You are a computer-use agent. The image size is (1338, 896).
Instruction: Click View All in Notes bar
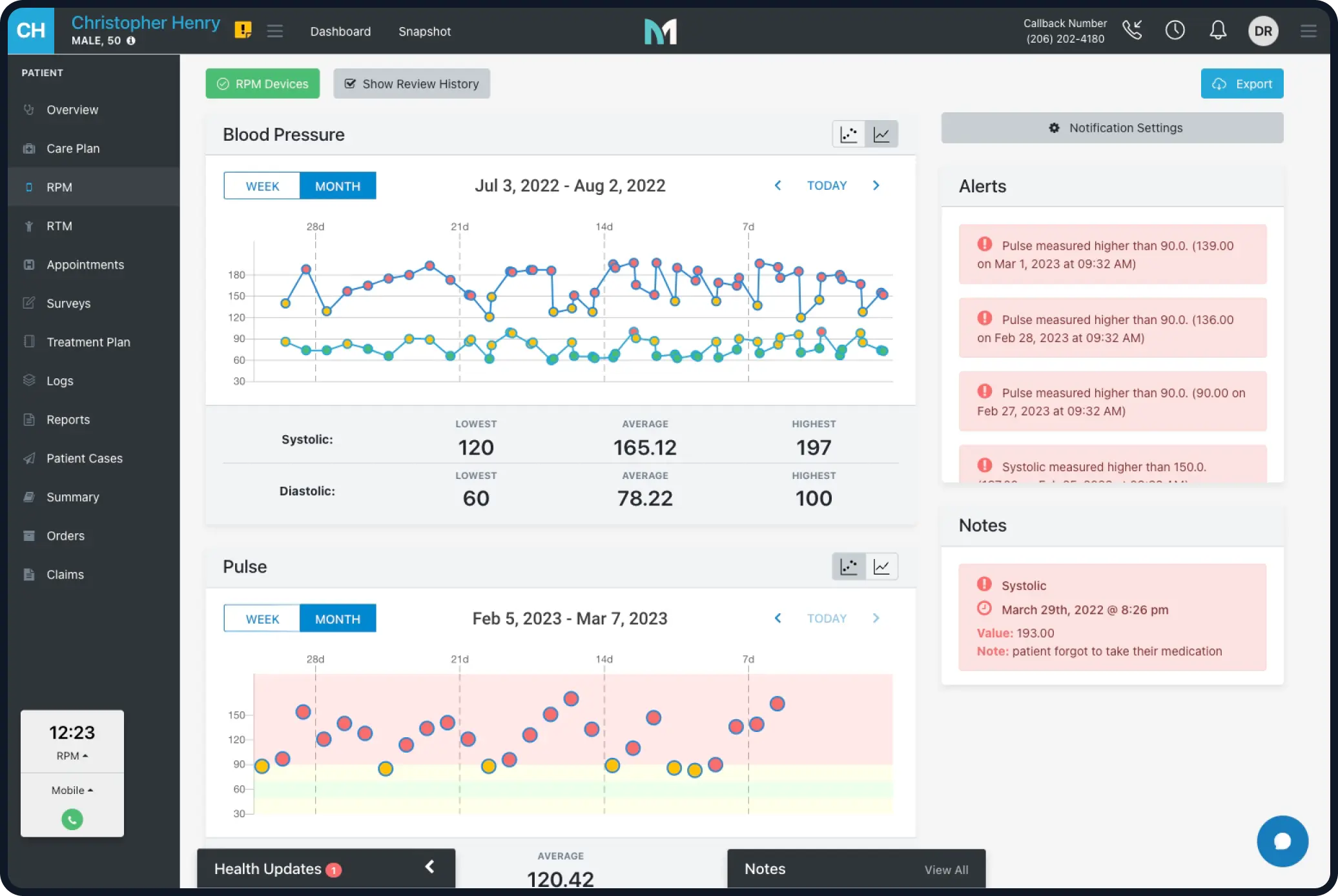click(945, 870)
